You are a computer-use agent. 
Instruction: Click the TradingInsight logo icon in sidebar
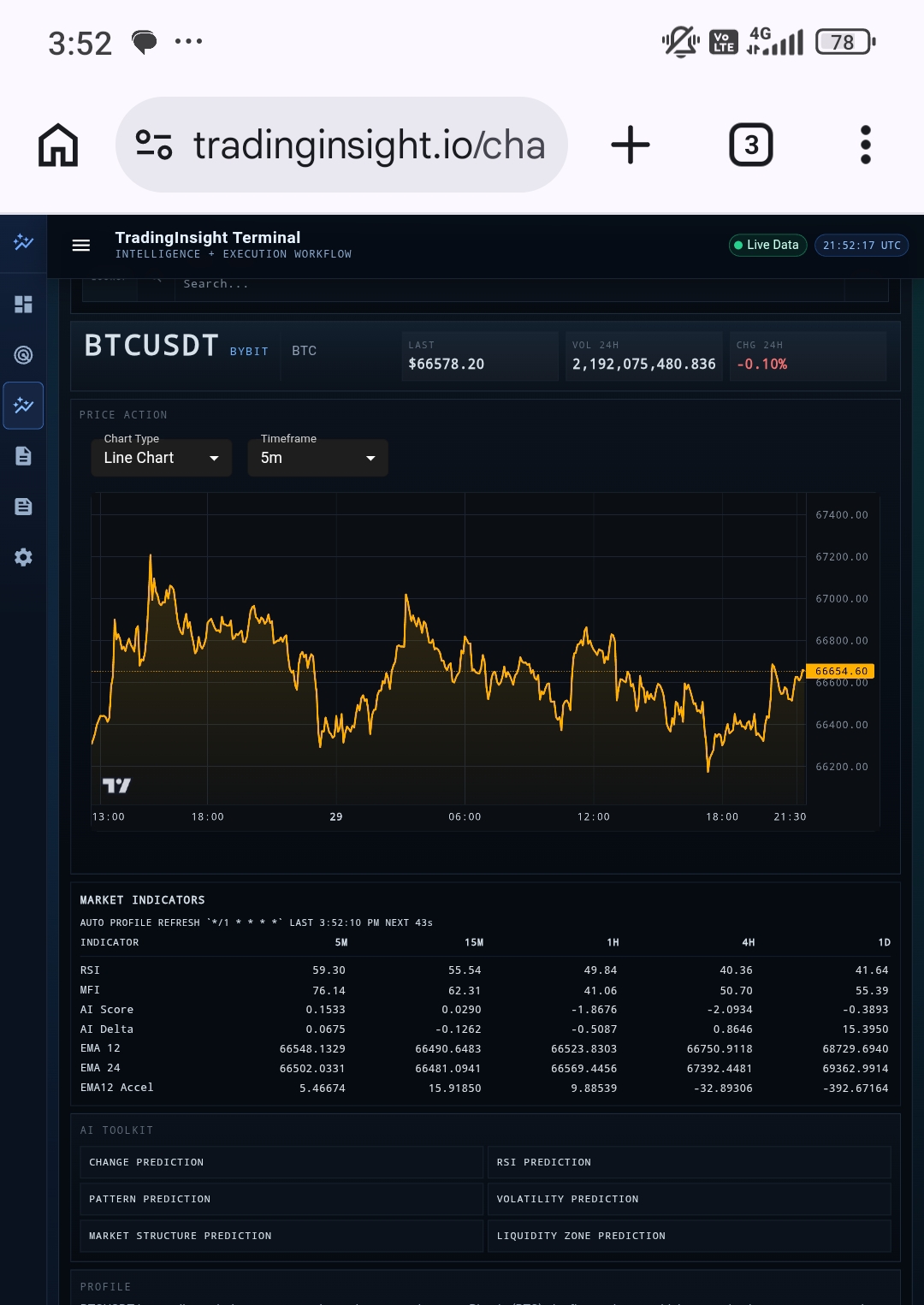(23, 243)
